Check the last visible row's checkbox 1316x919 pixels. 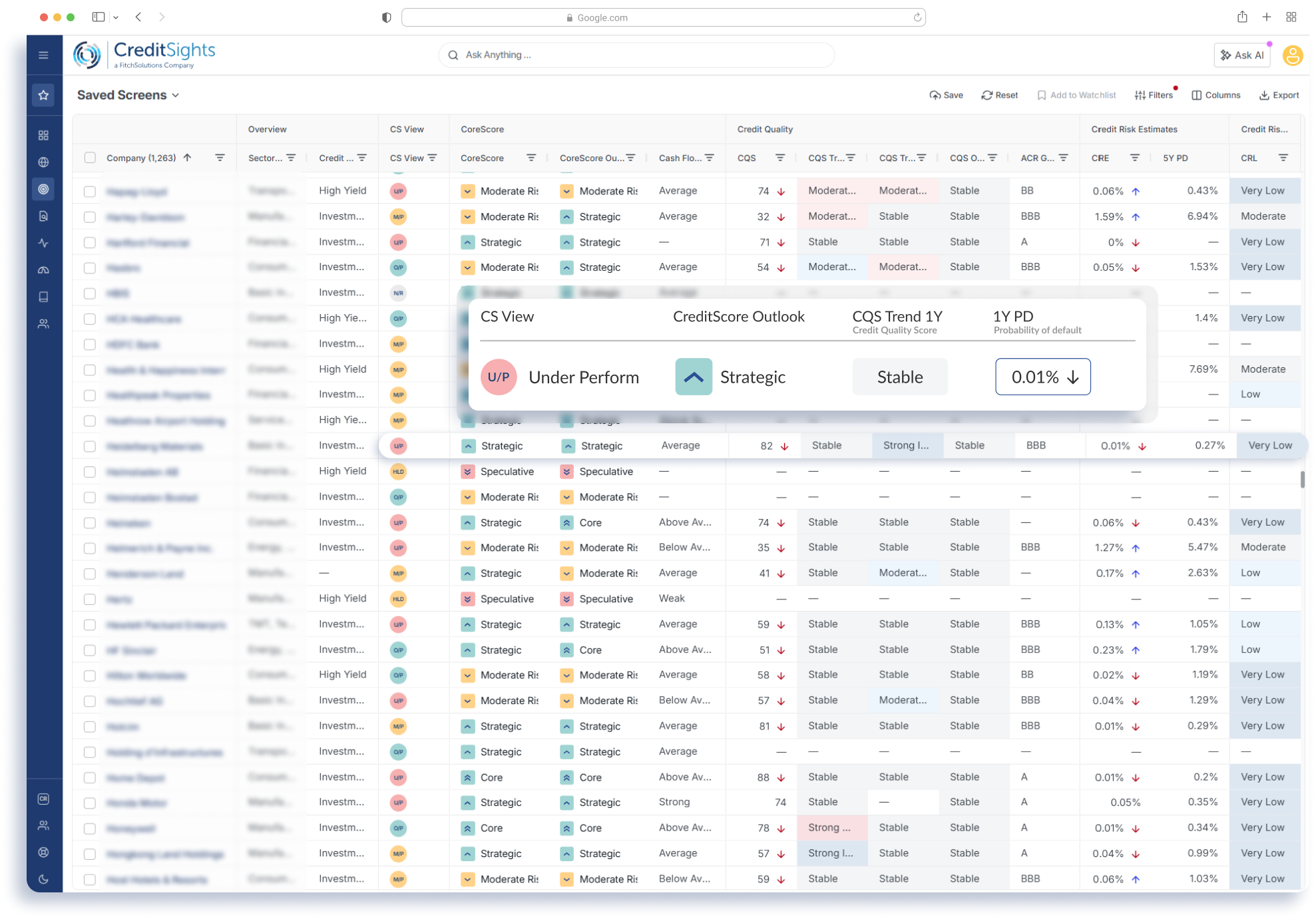(90, 880)
